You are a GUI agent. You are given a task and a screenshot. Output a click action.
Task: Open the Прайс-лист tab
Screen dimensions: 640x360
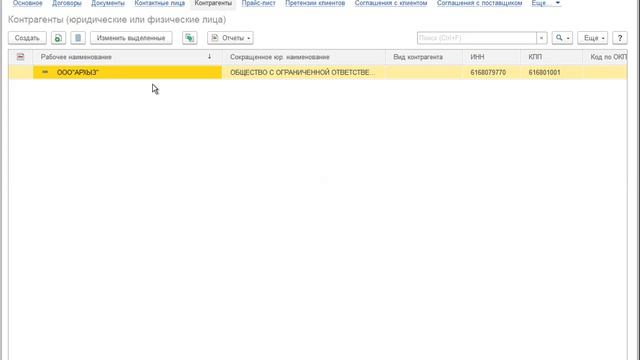tap(258, 3)
